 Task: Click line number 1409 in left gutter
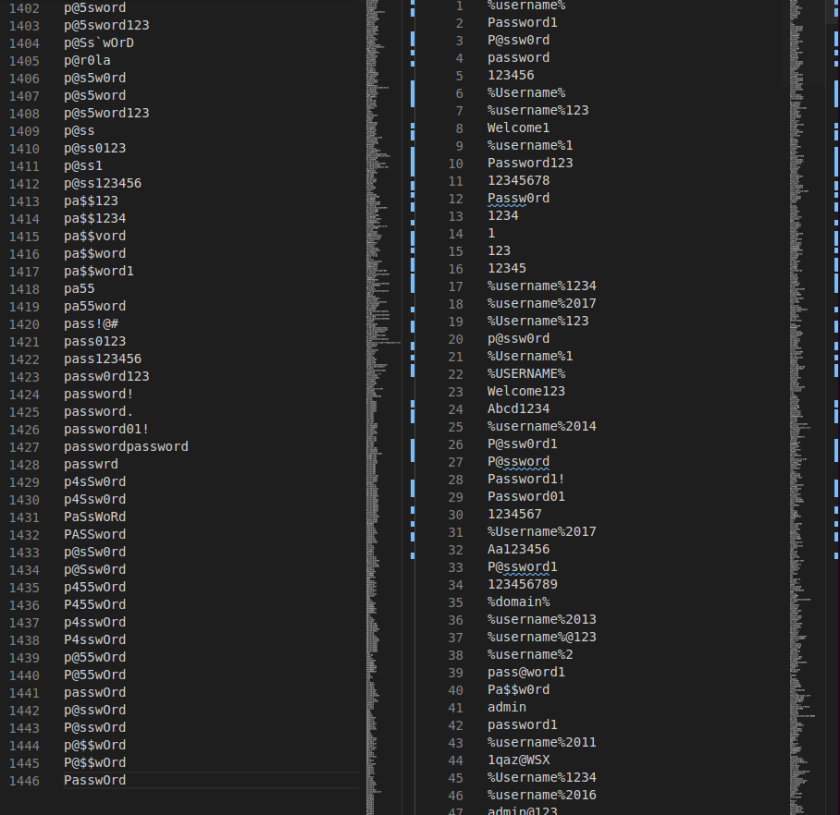tap(24, 131)
